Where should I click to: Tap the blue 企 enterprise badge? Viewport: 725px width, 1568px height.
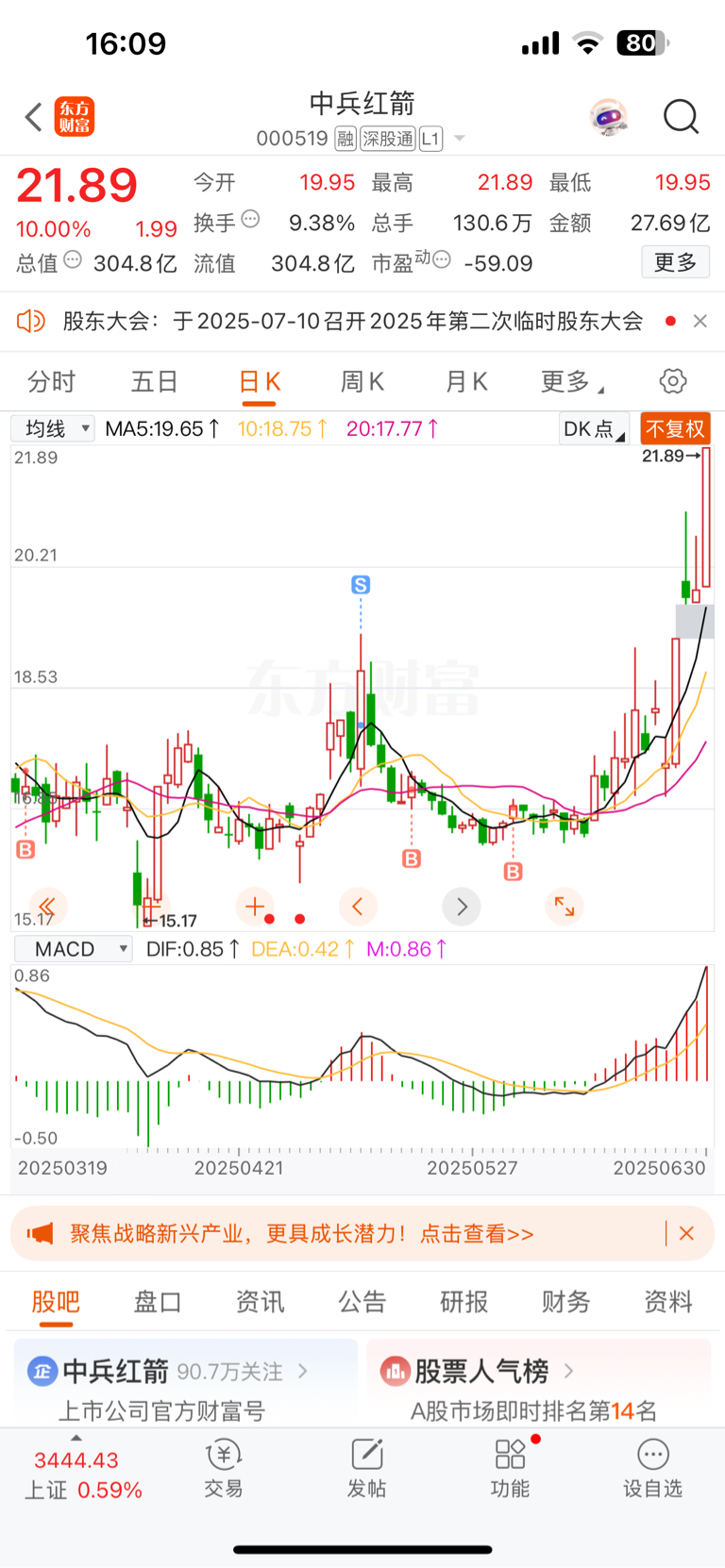pos(42,1371)
